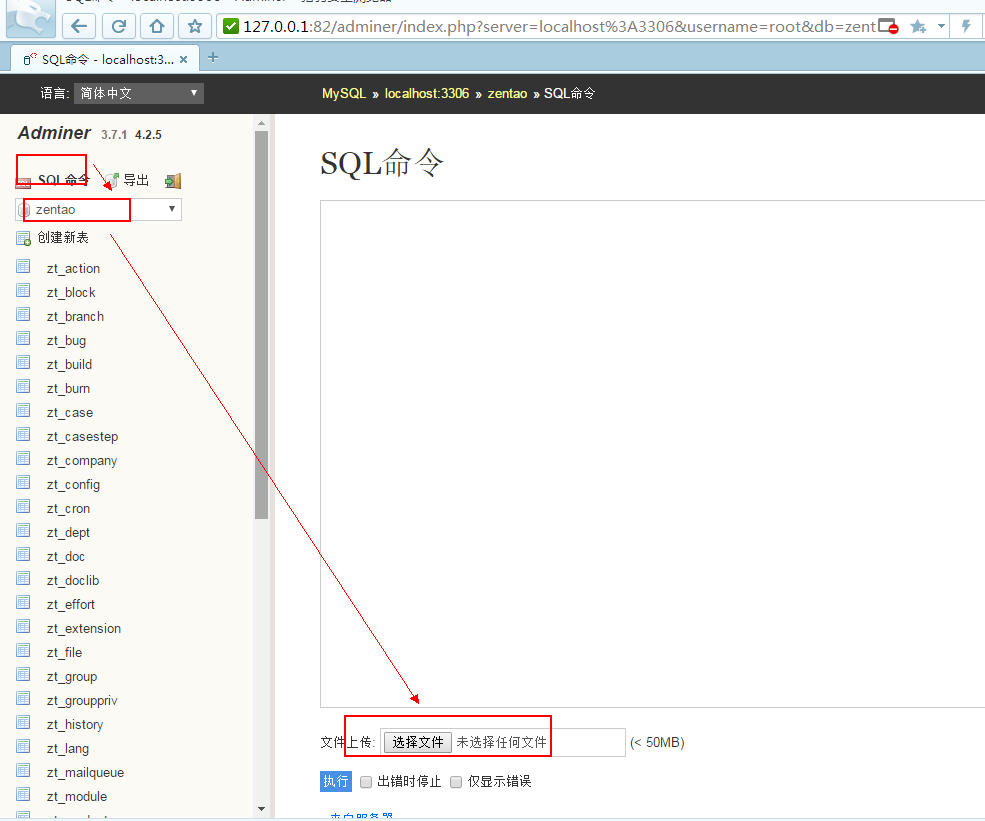
Task: Open the 简体中文 language dropdown
Action: tap(139, 94)
